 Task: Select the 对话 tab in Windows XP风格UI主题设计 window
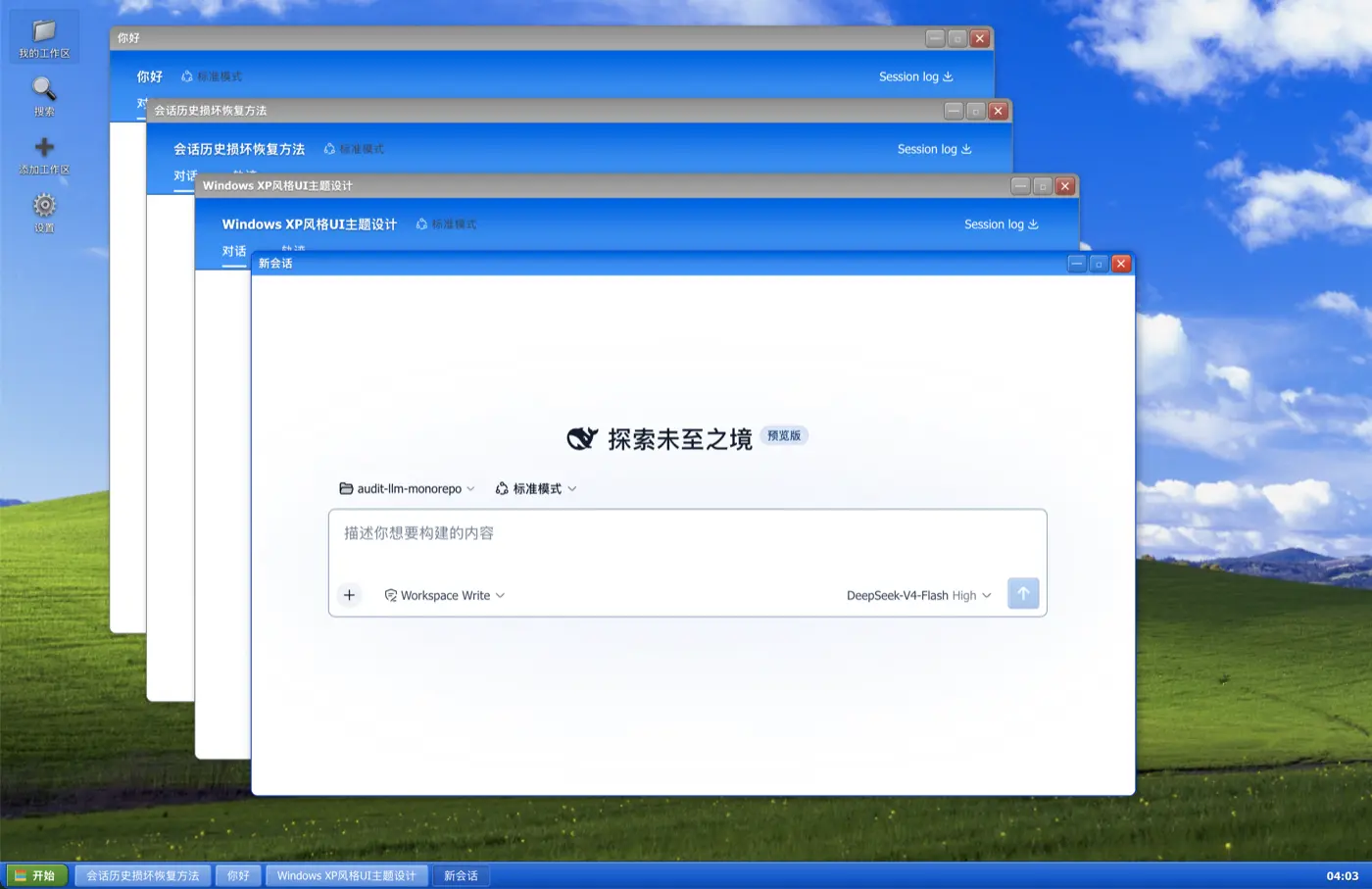[233, 251]
